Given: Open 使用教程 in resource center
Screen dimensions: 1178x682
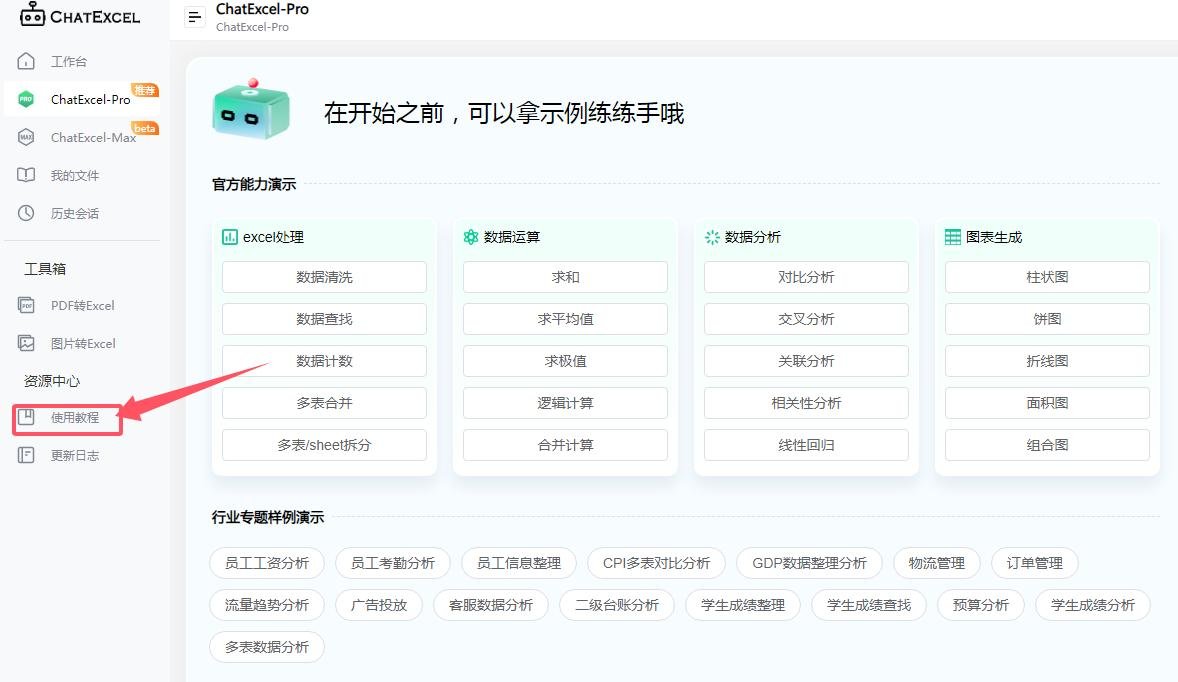Looking at the screenshot, I should click(x=74, y=418).
